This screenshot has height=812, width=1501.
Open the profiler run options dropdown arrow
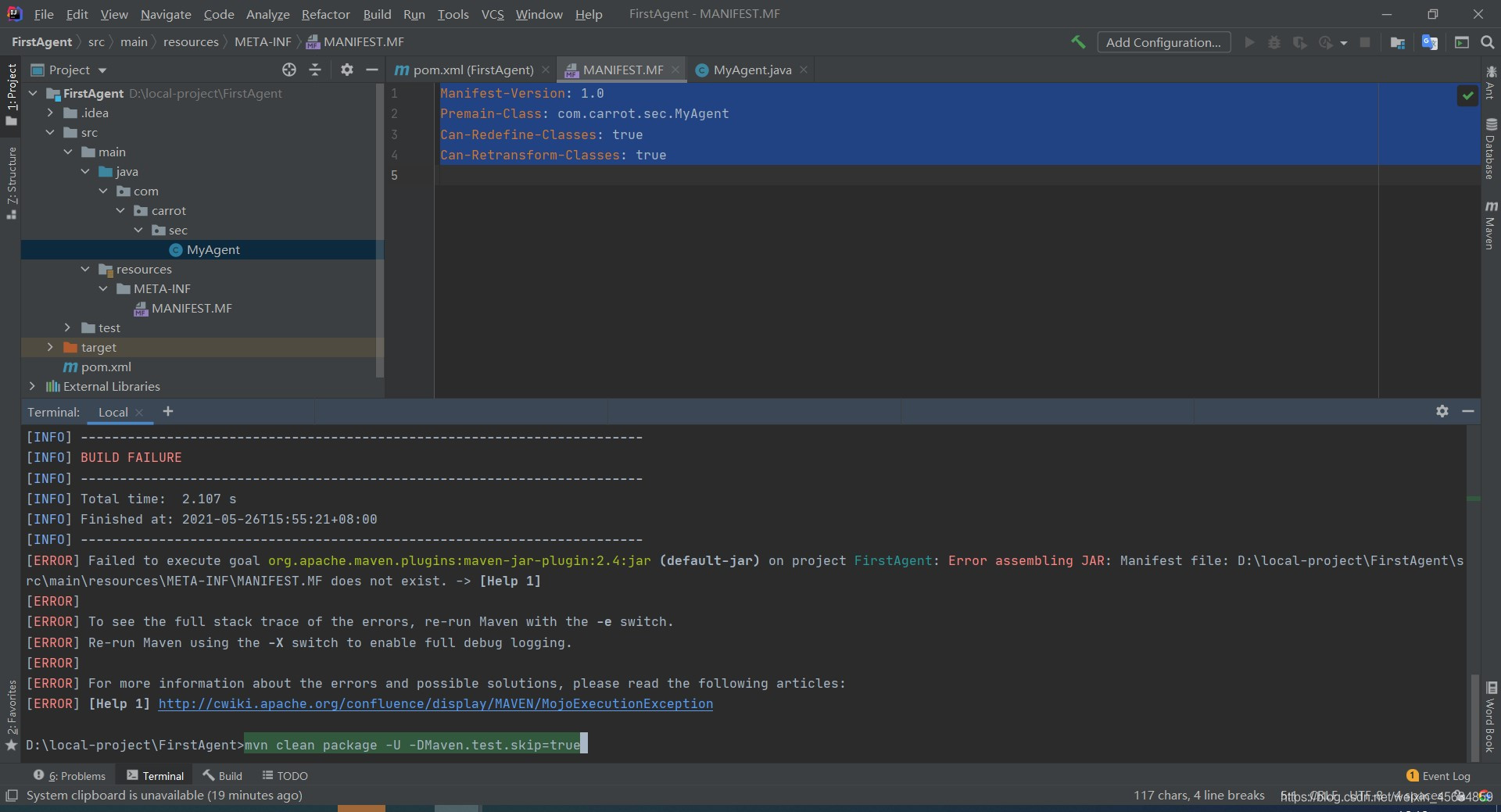pos(1344,43)
